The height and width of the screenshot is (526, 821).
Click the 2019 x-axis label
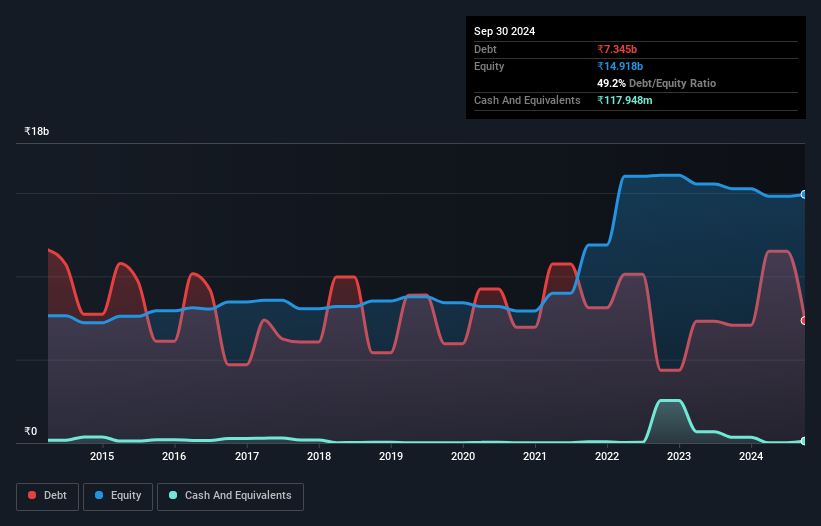coord(391,456)
